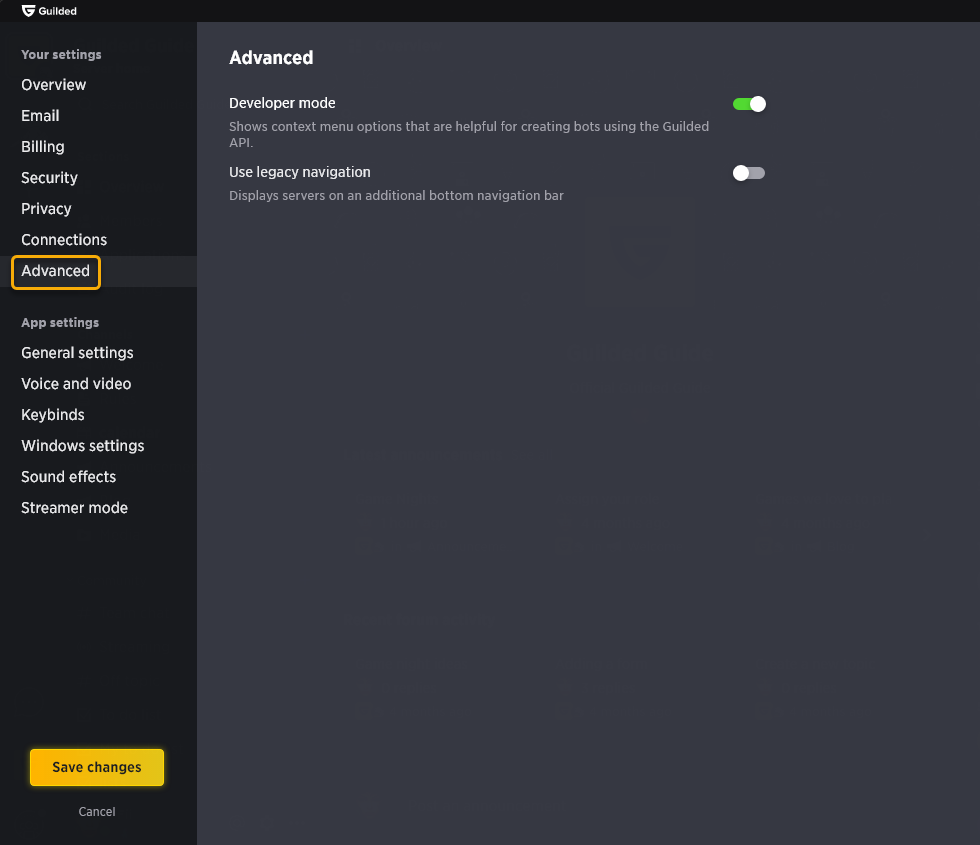Click the Guilded logo icon
Screen dimensions: 980x845
pyautogui.click(x=28, y=11)
